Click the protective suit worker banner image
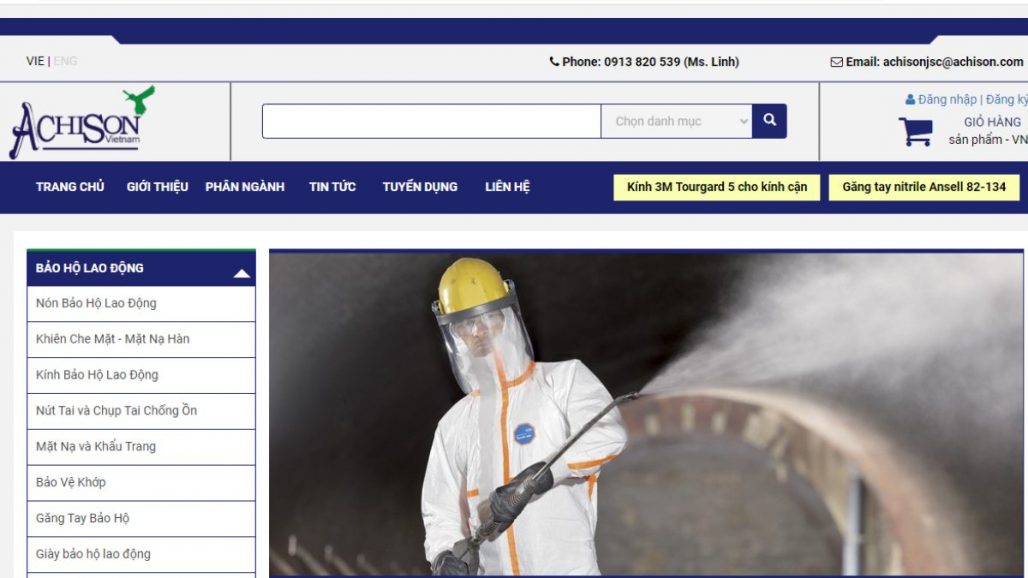The height and width of the screenshot is (578, 1028). point(646,414)
